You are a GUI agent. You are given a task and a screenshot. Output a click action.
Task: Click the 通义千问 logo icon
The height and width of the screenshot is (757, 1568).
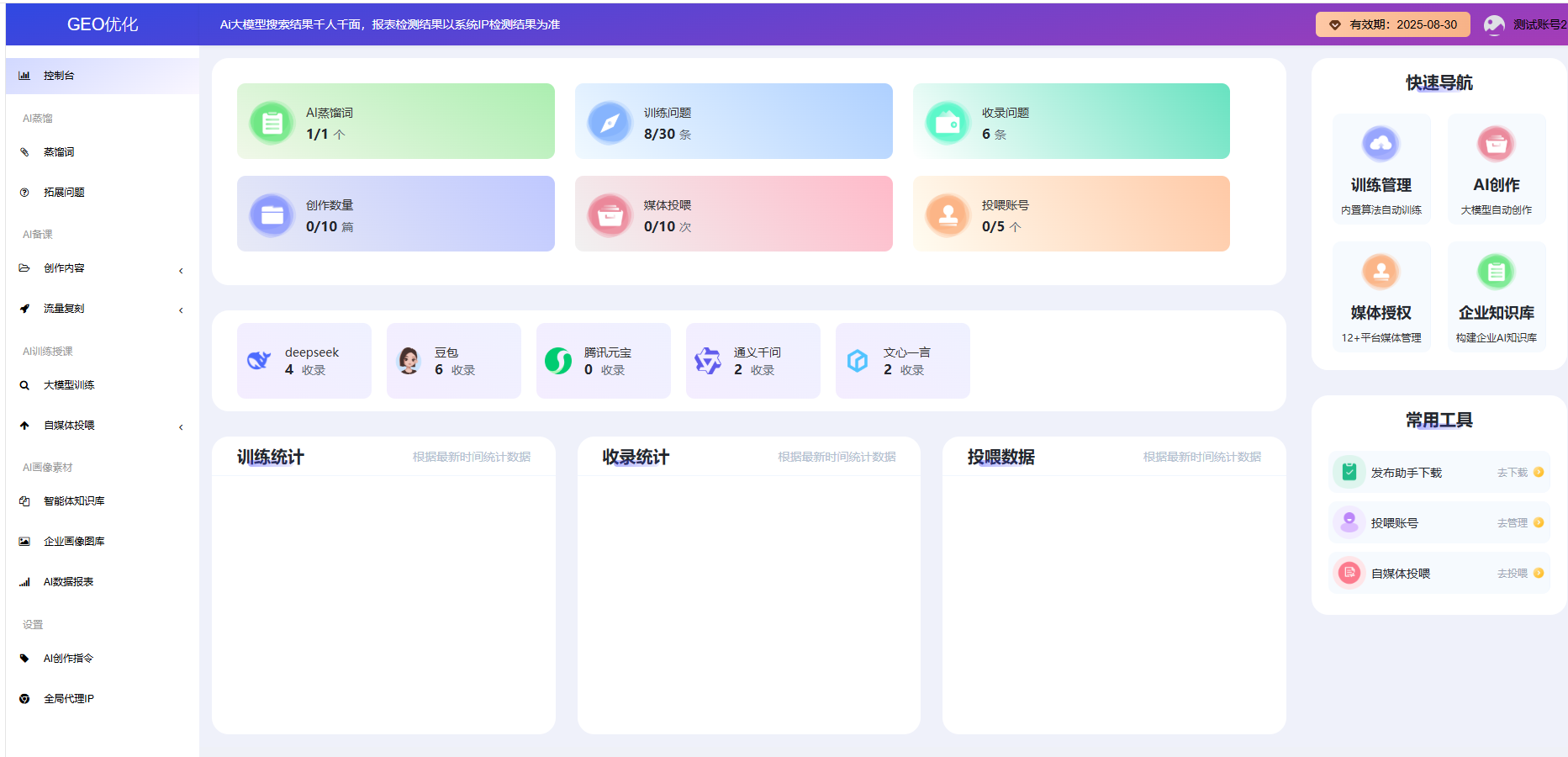click(x=708, y=361)
